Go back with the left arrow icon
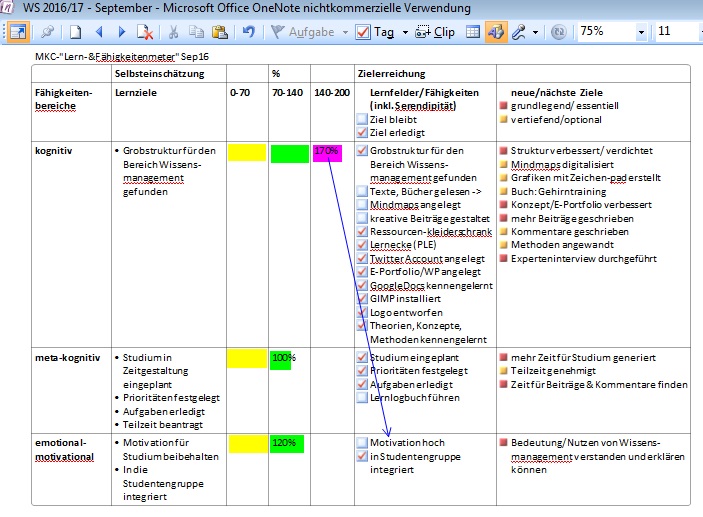This screenshot has height=517, width=703. [99, 32]
